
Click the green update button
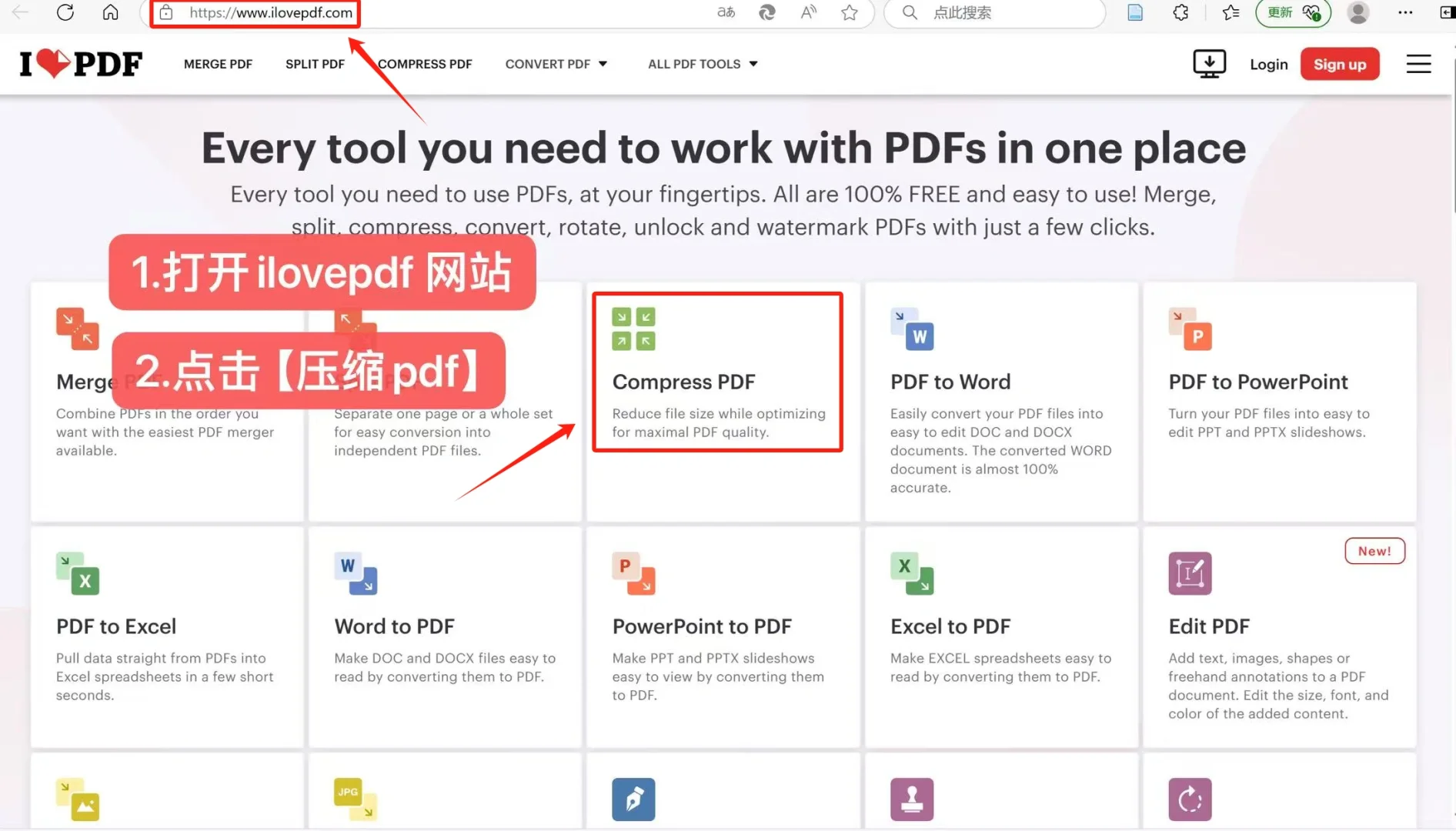click(x=1293, y=12)
